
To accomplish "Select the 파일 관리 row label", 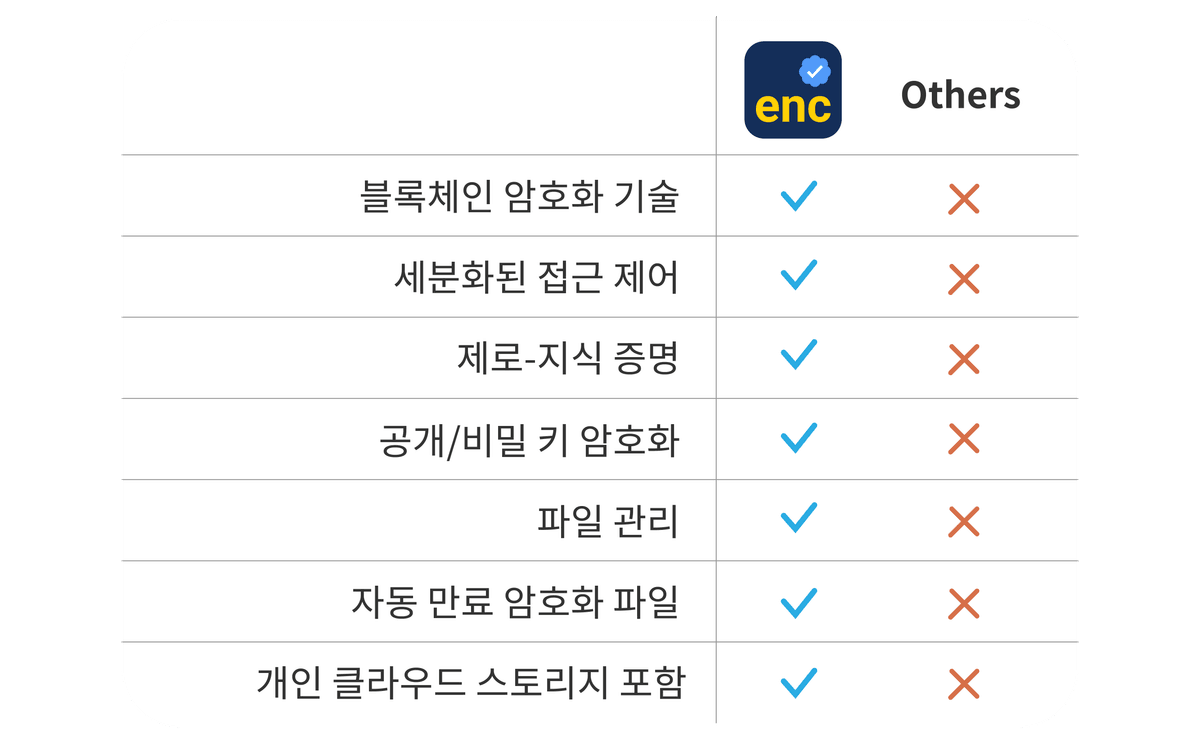I will point(607,520).
